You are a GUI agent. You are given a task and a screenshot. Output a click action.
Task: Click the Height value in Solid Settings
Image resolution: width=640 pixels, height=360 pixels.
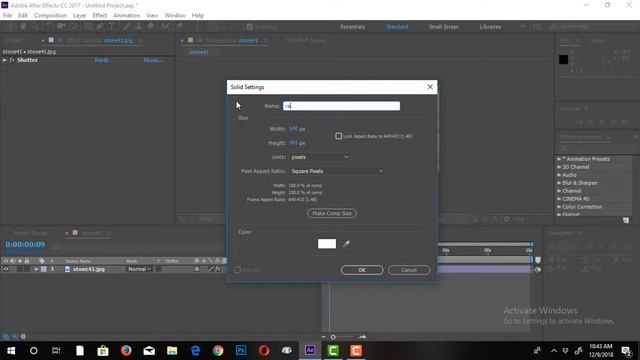tap(293, 143)
